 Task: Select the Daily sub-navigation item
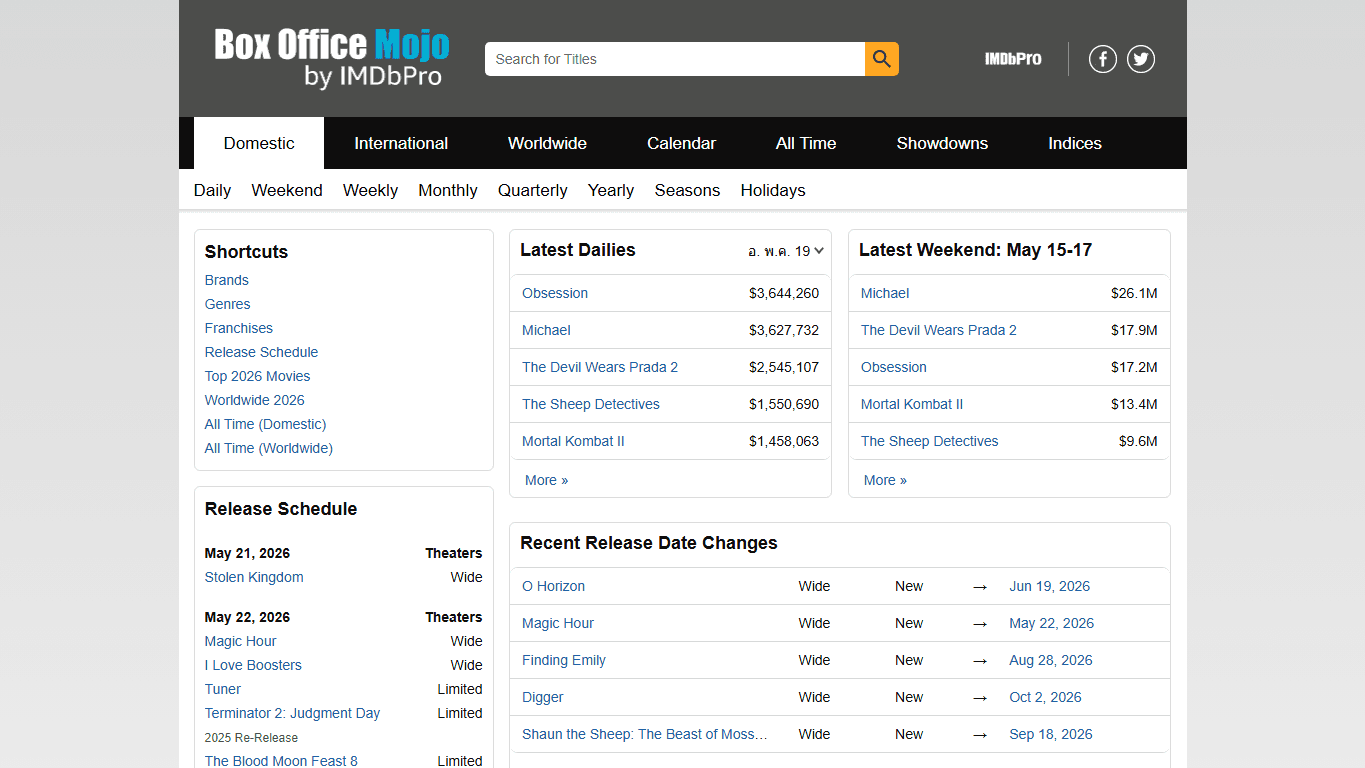click(212, 190)
